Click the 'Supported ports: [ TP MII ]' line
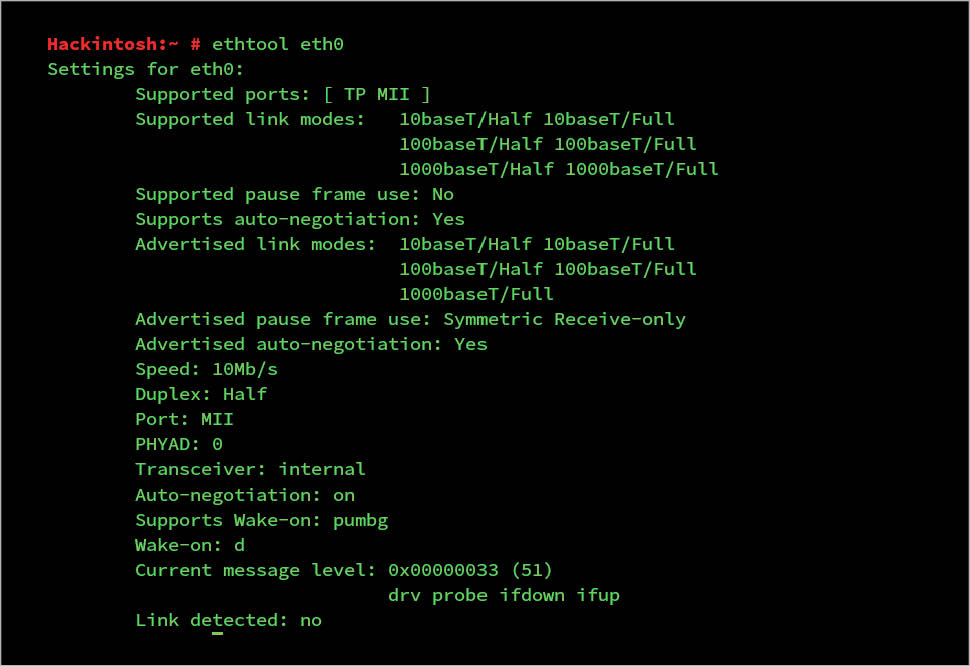This screenshot has height=667, width=970. (283, 94)
